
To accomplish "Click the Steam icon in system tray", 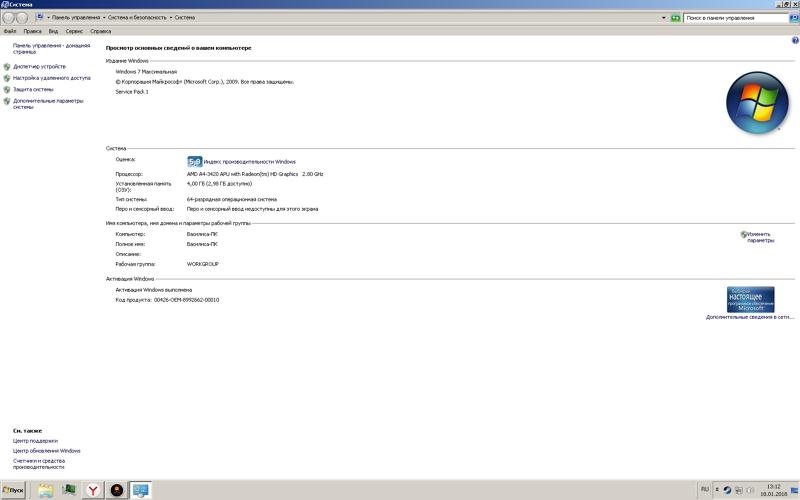I will (728, 490).
